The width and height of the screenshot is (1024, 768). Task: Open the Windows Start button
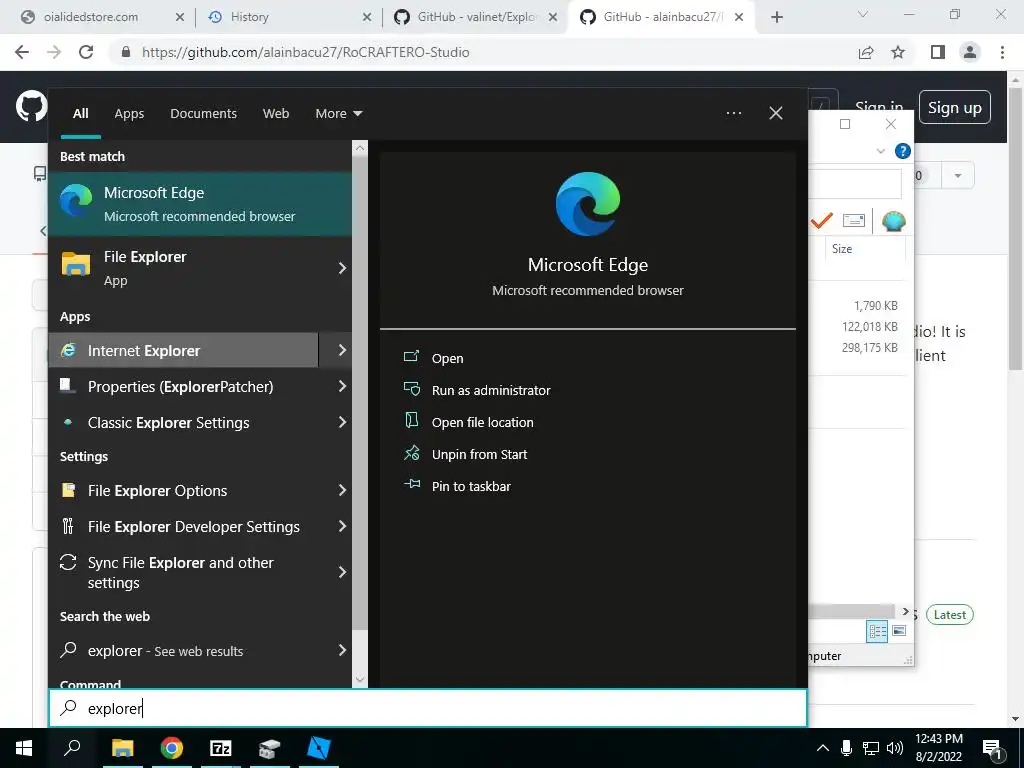click(24, 748)
